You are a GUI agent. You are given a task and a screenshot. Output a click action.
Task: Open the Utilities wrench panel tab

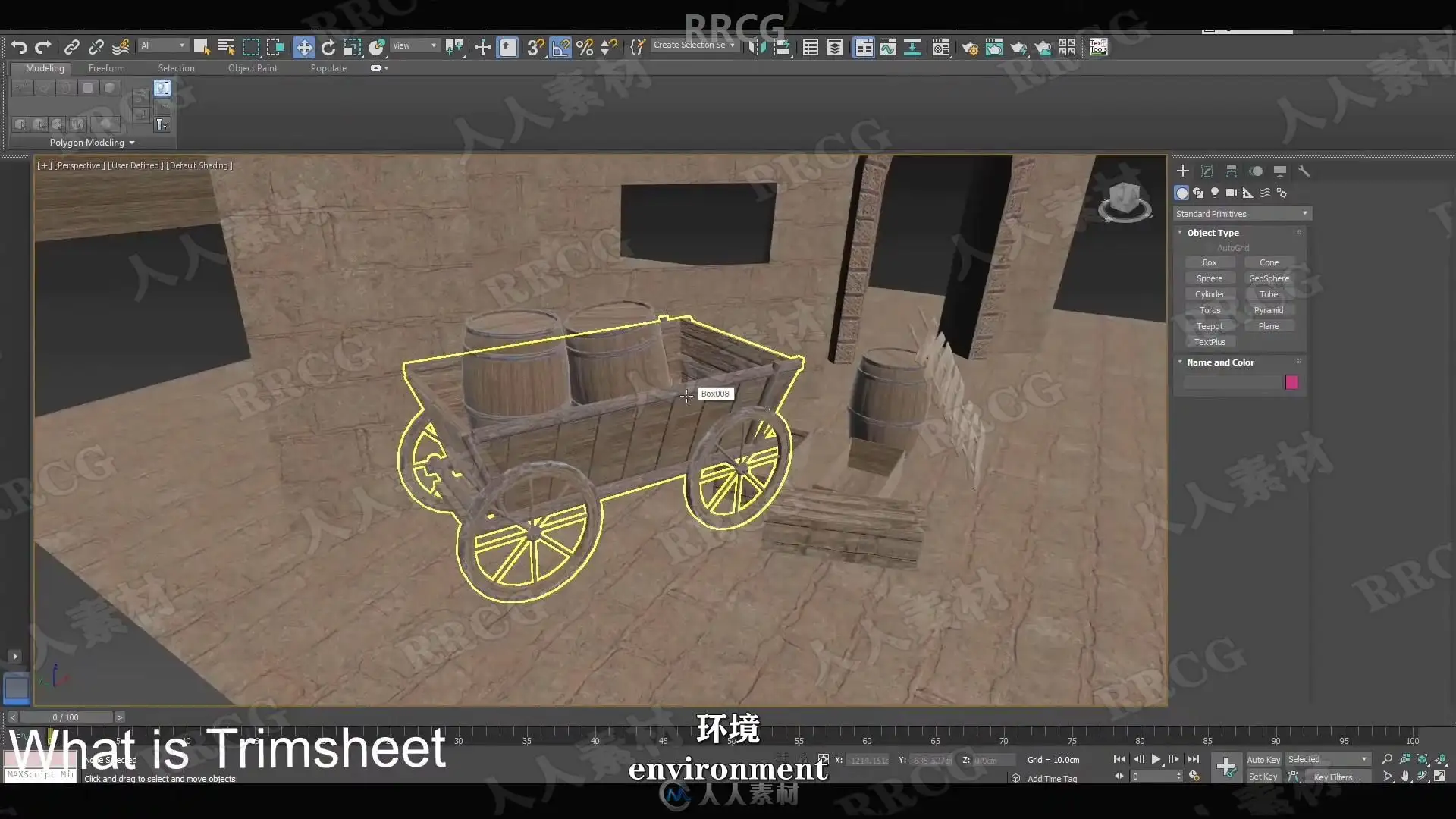click(x=1304, y=171)
